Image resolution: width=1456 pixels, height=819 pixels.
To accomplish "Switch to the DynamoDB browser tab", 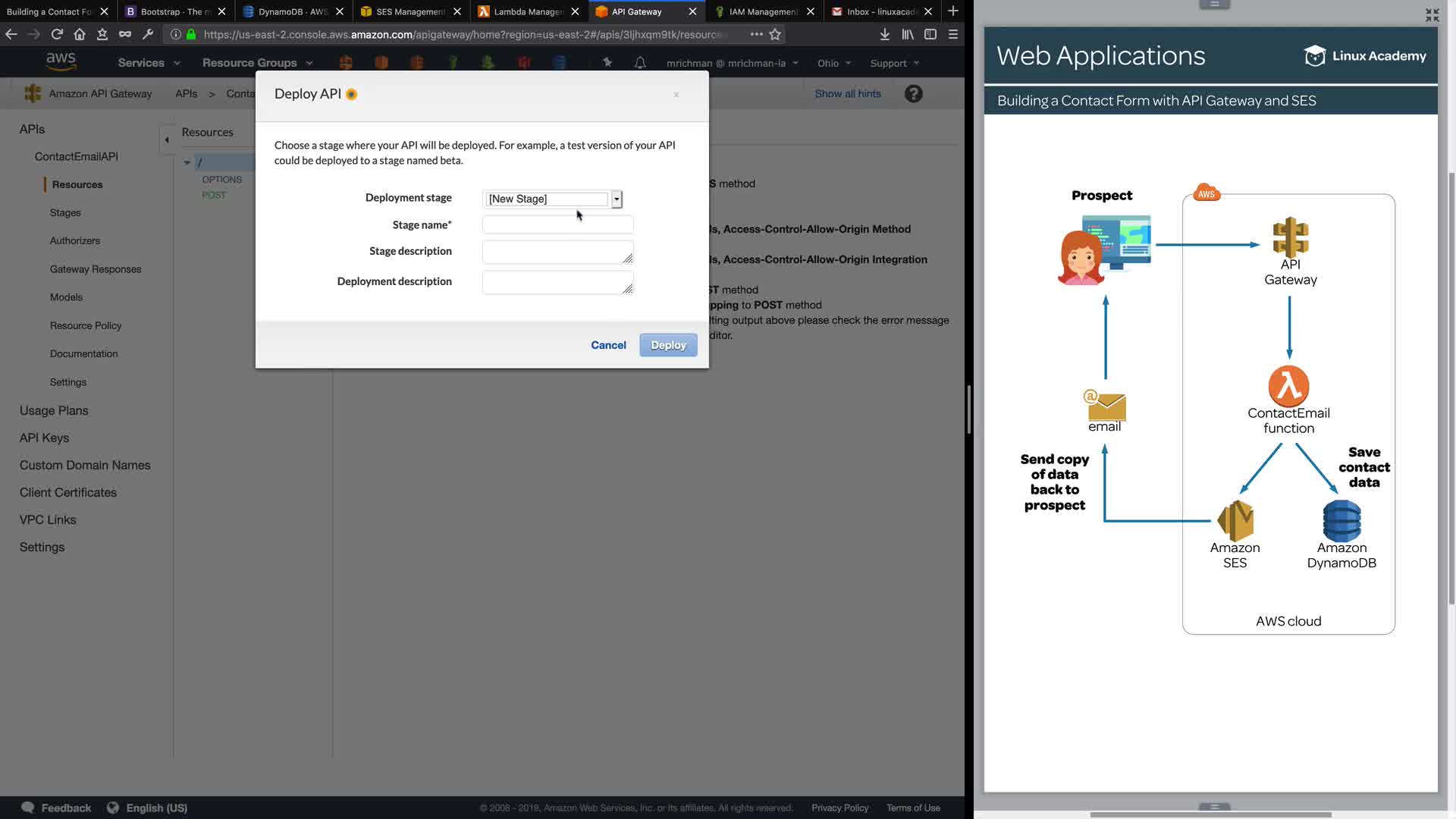I will click(292, 11).
